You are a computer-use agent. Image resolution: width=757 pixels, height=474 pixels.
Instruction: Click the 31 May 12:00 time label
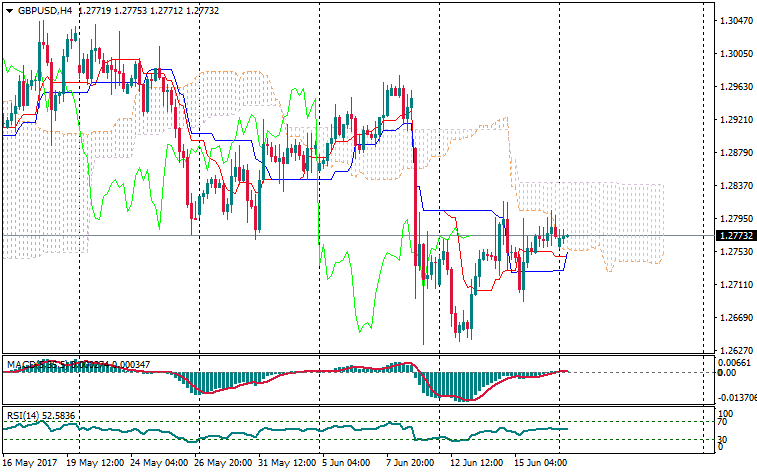[x=289, y=464]
